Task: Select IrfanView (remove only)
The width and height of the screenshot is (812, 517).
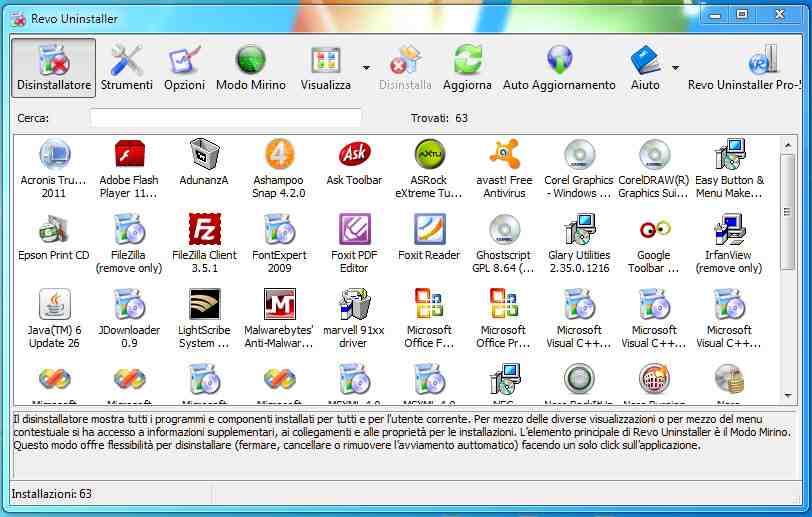Action: [729, 244]
